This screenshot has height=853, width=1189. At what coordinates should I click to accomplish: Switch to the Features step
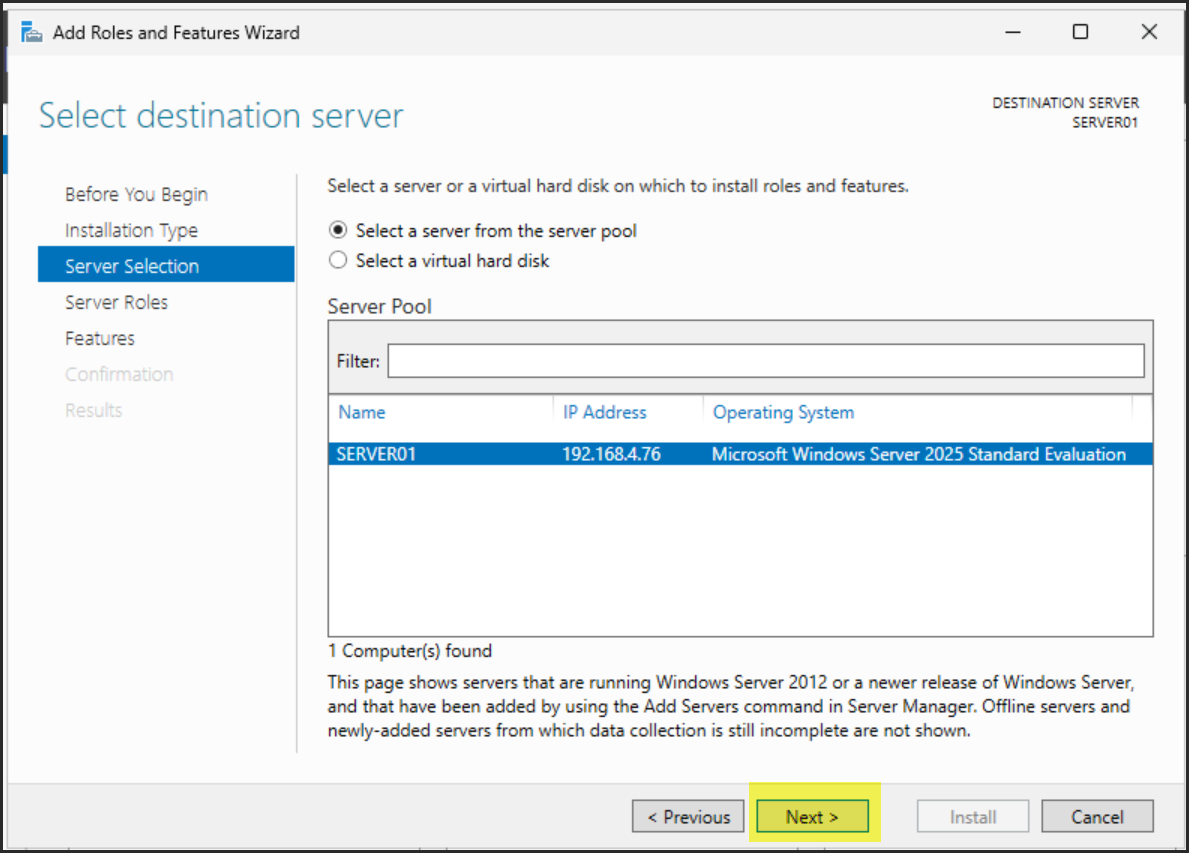[x=100, y=338]
